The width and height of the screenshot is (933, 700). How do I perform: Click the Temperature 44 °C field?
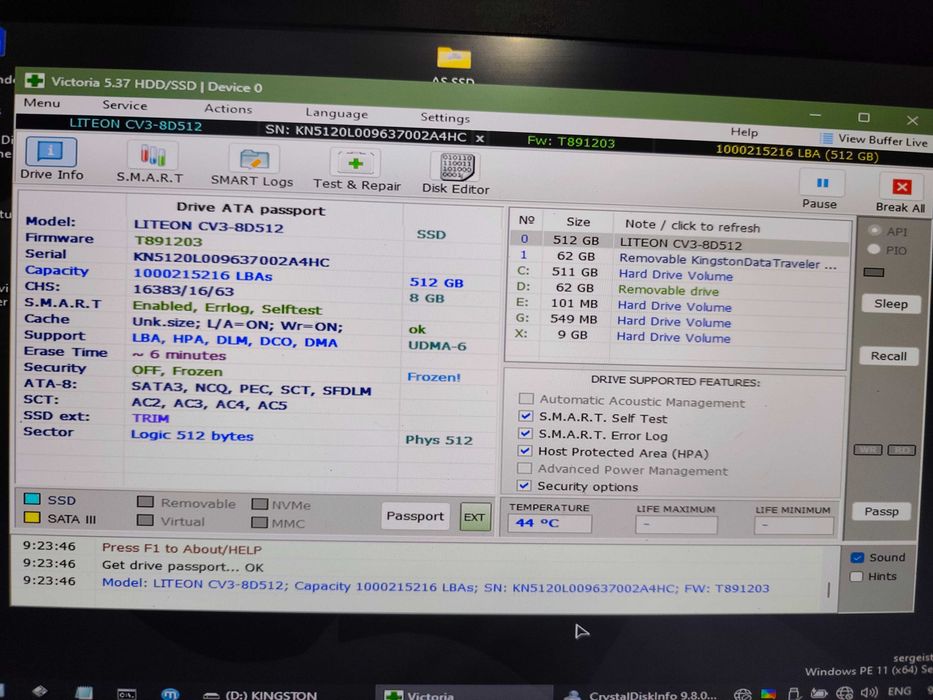coord(549,523)
